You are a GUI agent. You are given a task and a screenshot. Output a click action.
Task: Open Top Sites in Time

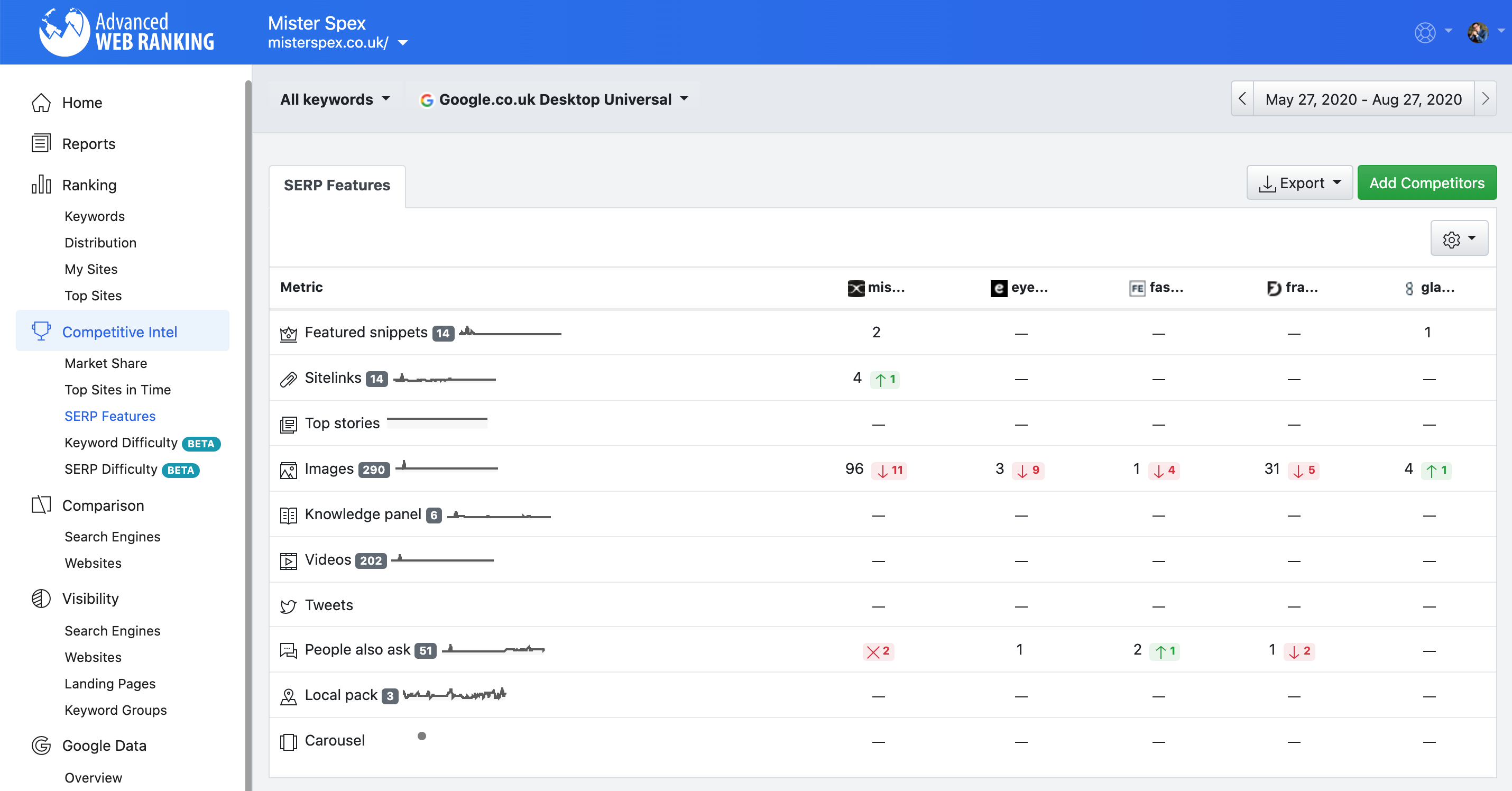pyautogui.click(x=117, y=389)
